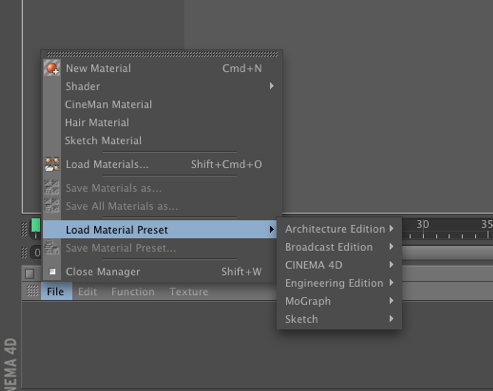Screen dimensions: 493x391
Task: Expand the MoGraph submenu arrow
Action: coord(392,301)
